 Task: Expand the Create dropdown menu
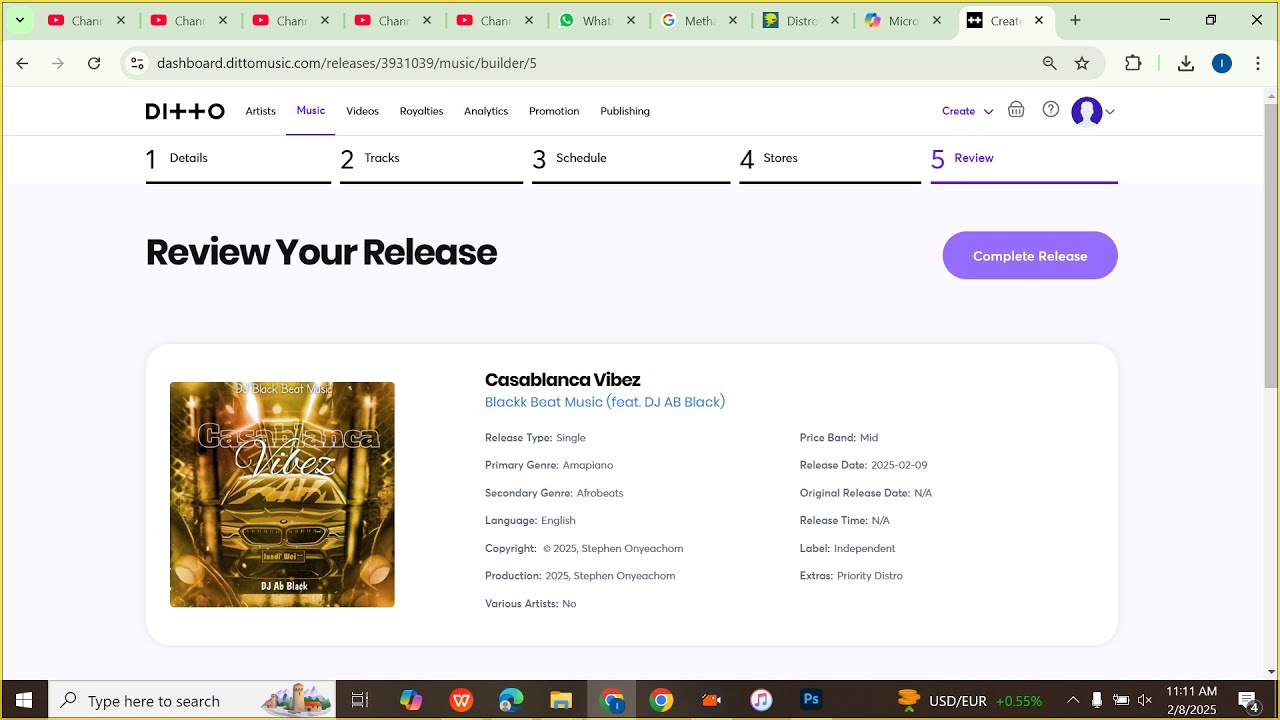[x=968, y=111]
